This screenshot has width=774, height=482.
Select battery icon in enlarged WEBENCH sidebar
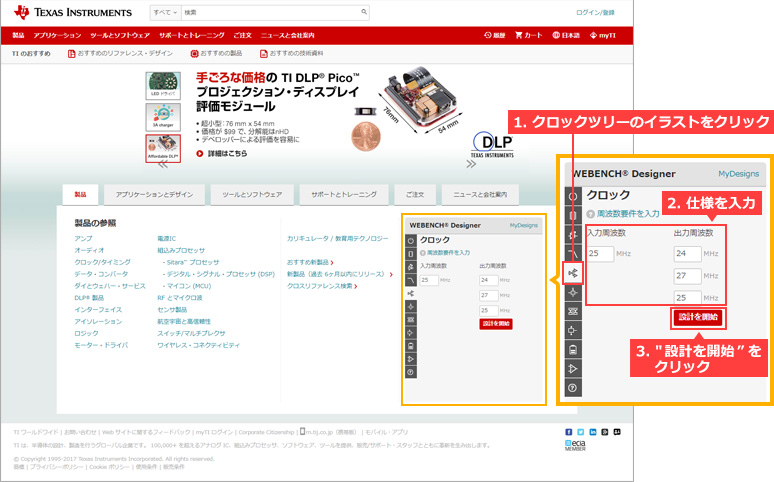(573, 350)
